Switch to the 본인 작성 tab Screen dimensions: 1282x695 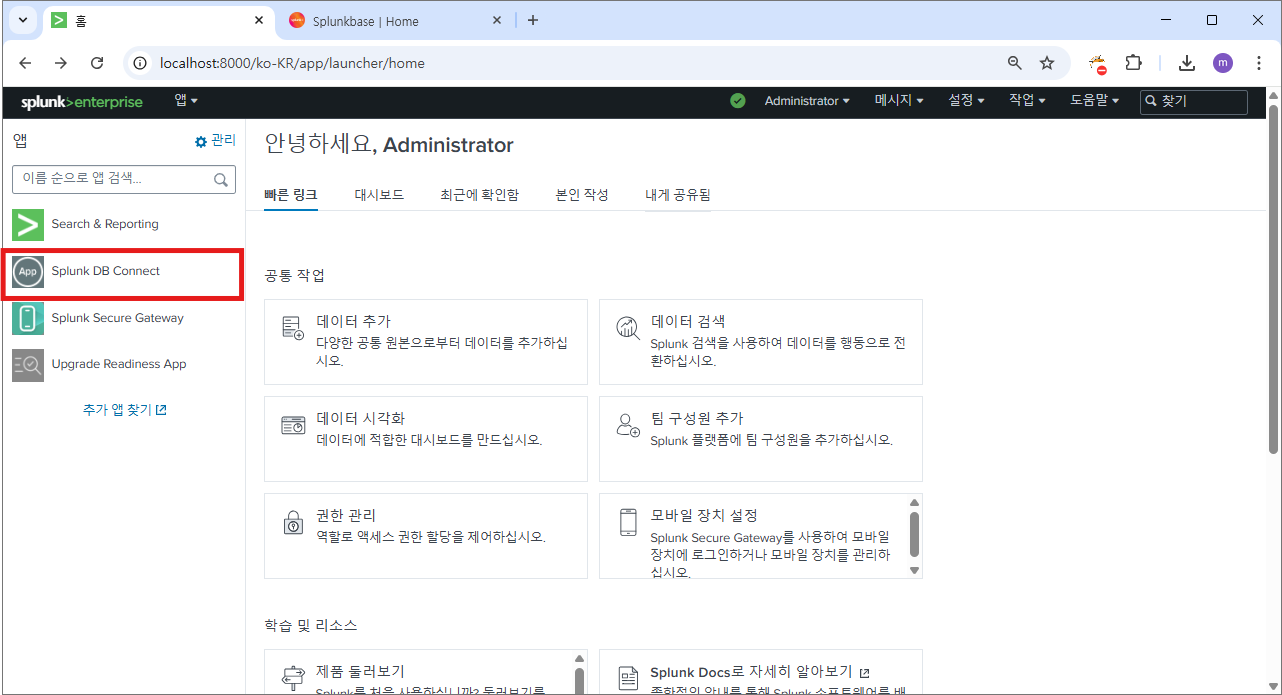click(582, 195)
